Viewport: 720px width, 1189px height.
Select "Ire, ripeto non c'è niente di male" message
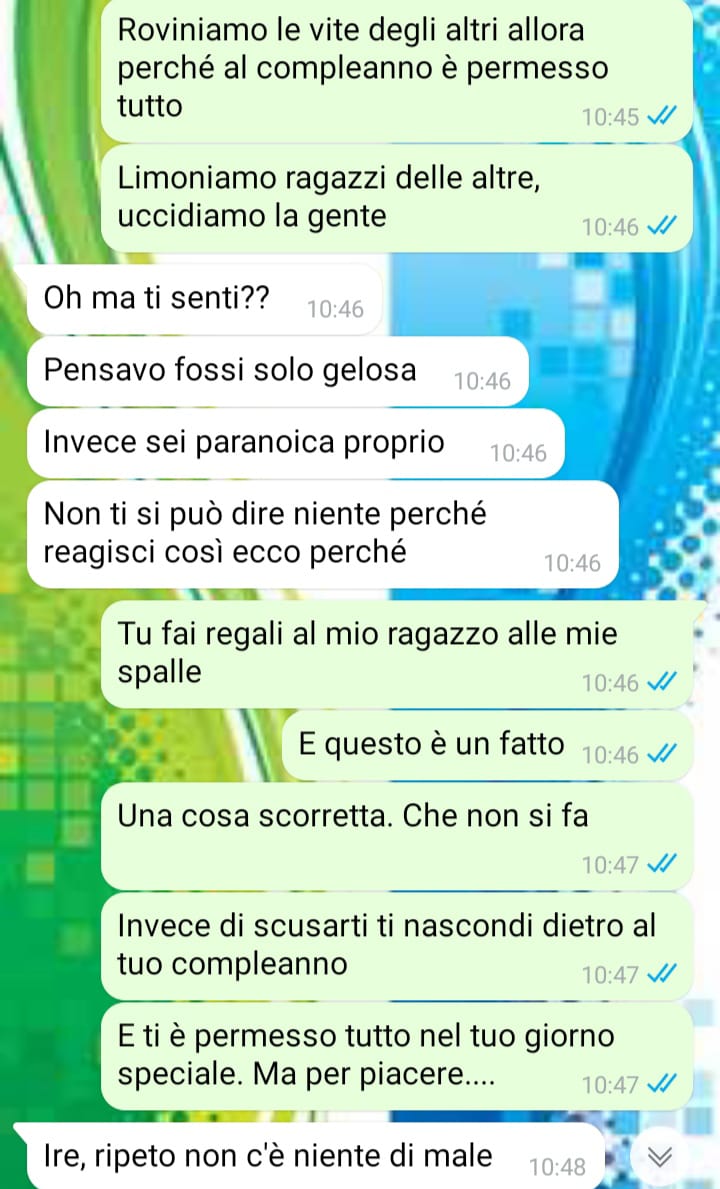pyautogui.click(x=311, y=1156)
